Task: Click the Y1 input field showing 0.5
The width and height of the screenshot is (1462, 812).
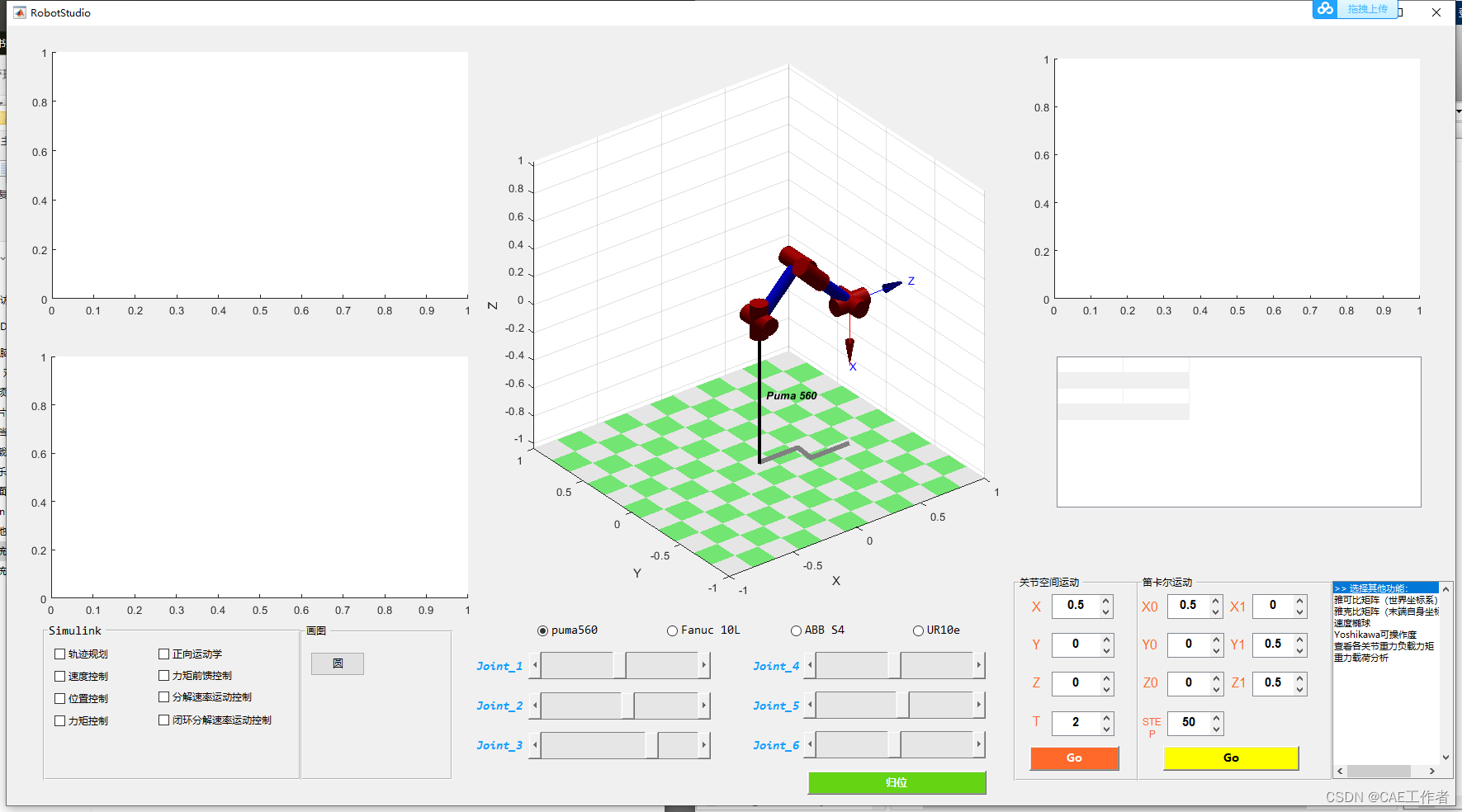Action: (1273, 645)
